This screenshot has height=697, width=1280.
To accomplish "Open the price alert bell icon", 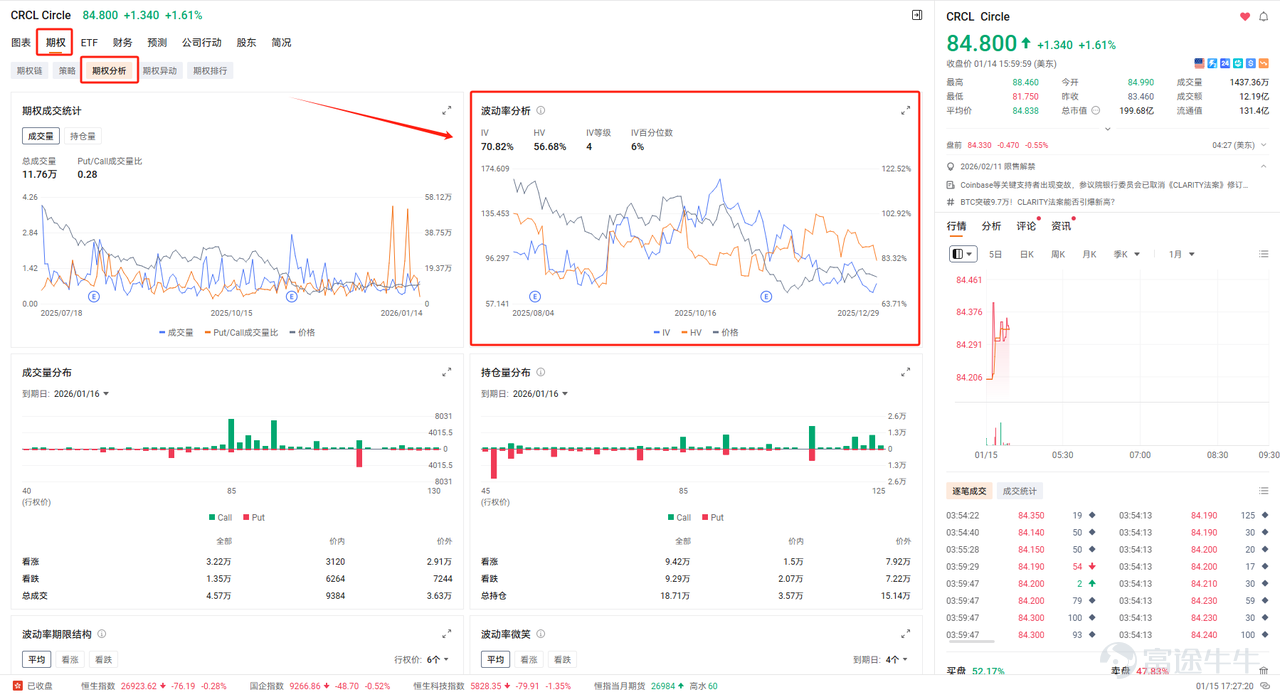I will click(1264, 16).
